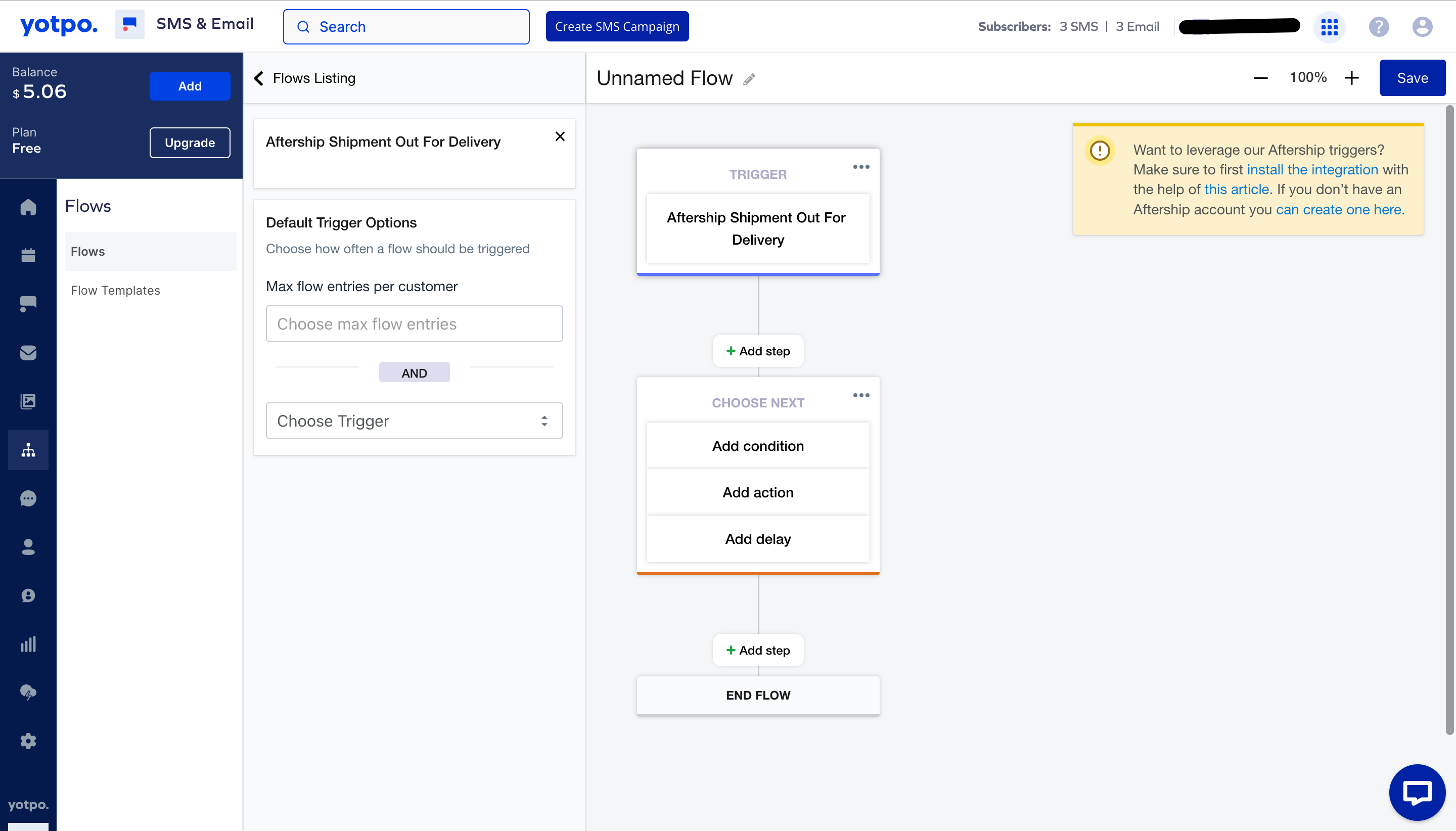Viewport: 1456px width, 831px height.
Task: Expand the three-dot menu on CHOOSE NEXT
Action: tap(861, 394)
